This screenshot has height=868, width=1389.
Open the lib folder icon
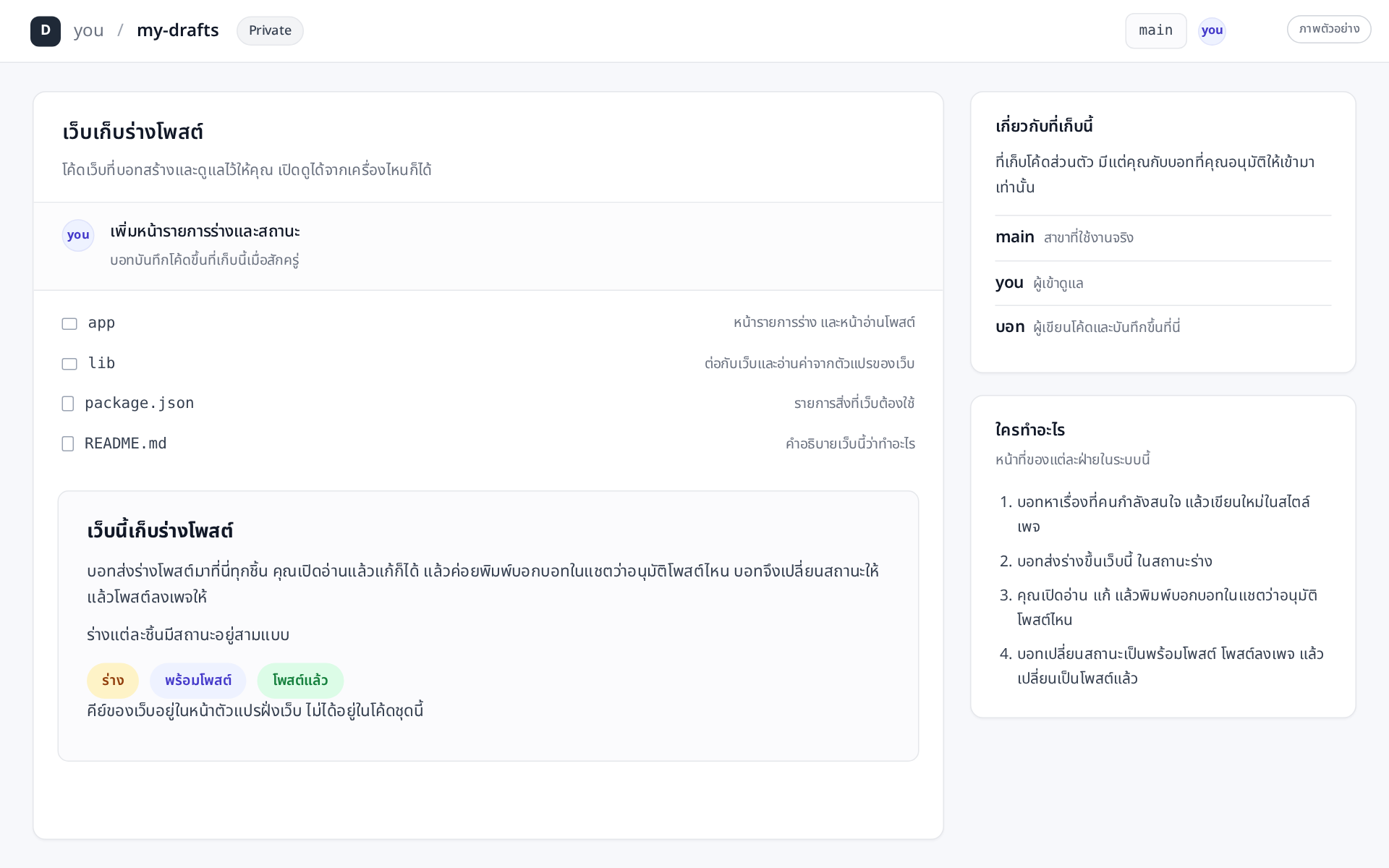click(69, 364)
